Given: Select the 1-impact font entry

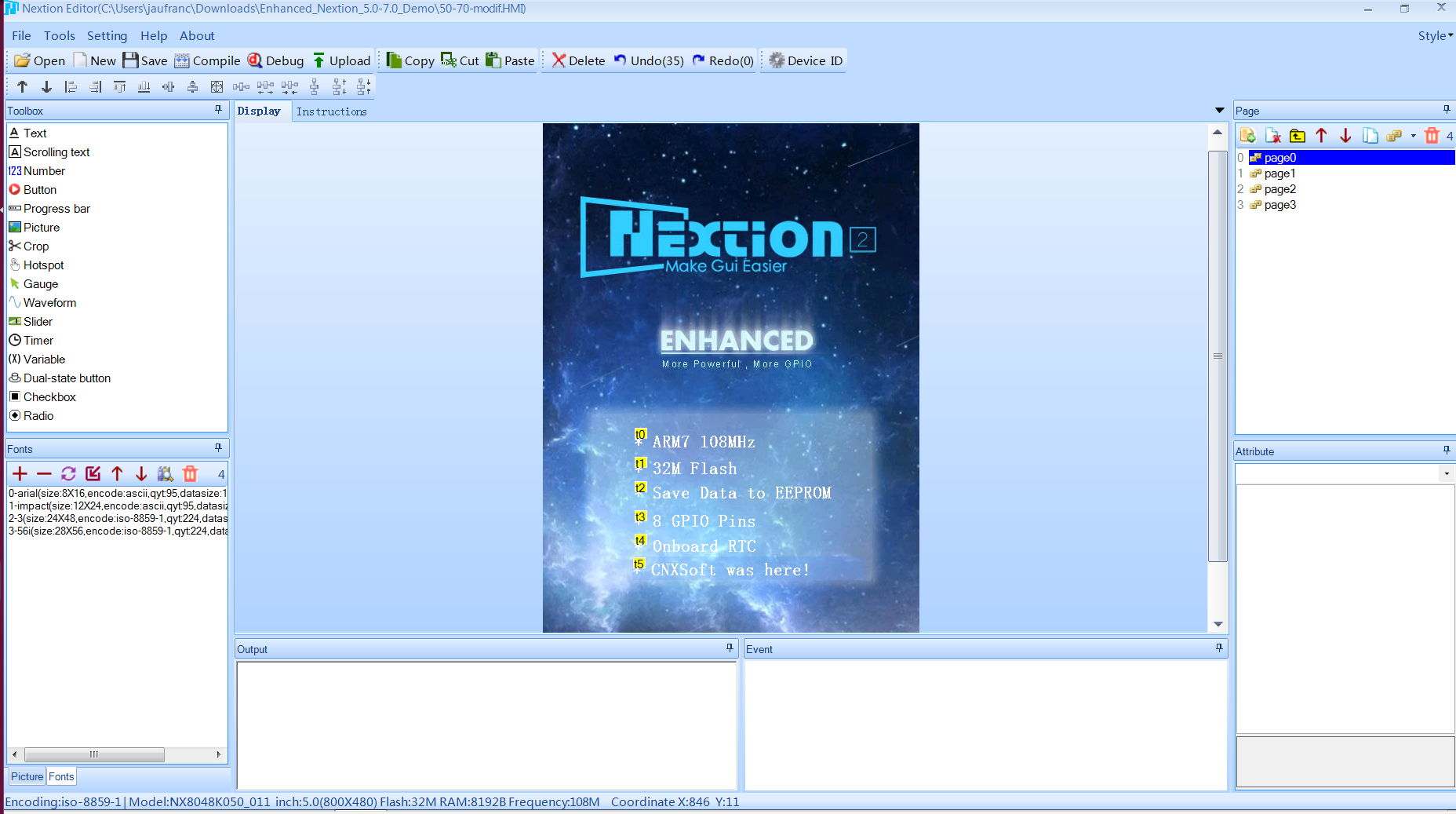Looking at the screenshot, I should click(x=118, y=506).
